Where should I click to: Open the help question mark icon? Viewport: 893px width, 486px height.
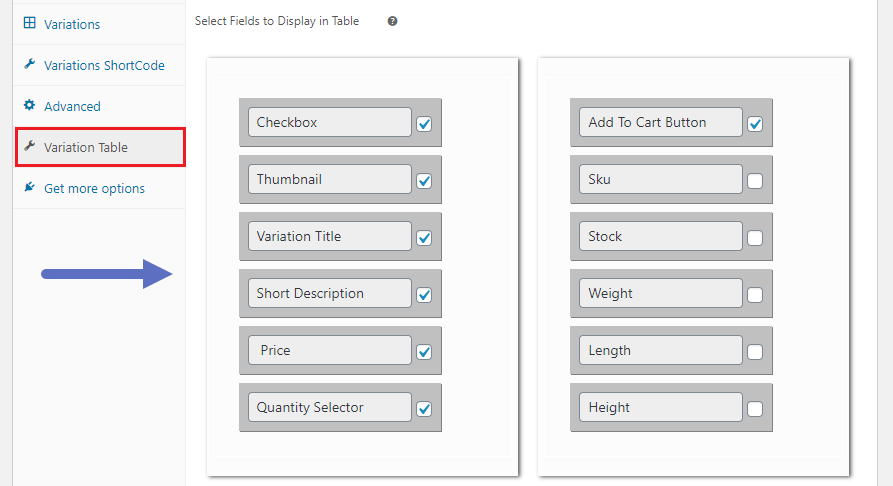point(392,21)
